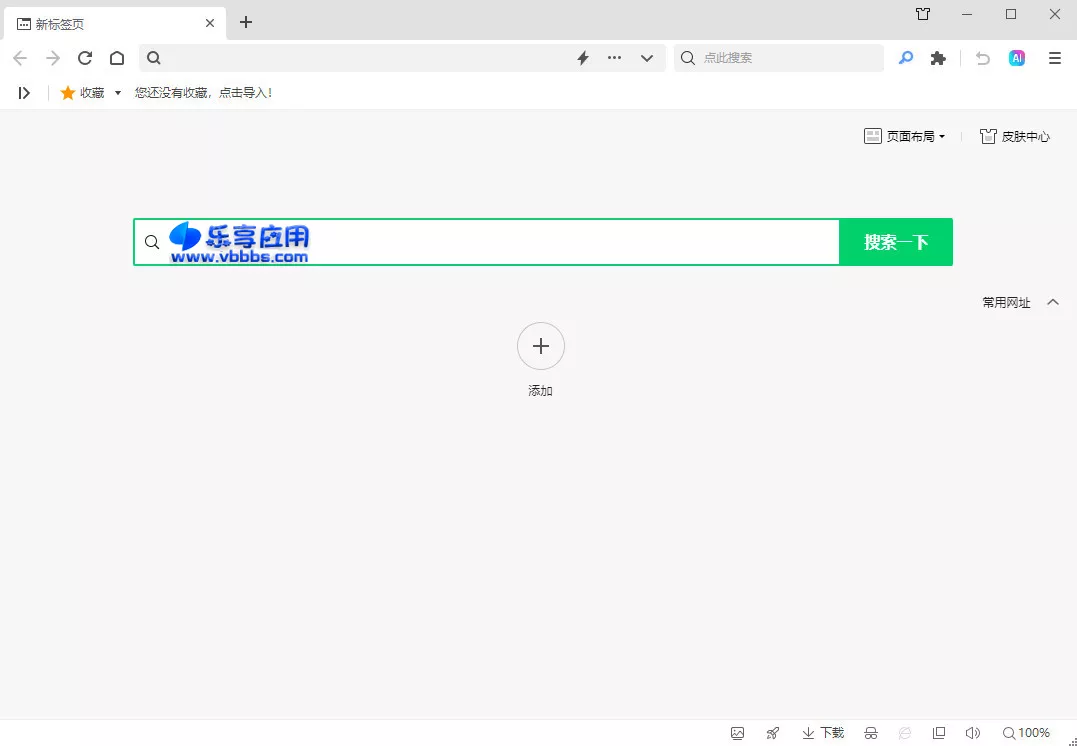Image resolution: width=1077 pixels, height=746 pixels.
Task: Expand the sidebar toggle arrow icon
Action: coord(24,93)
